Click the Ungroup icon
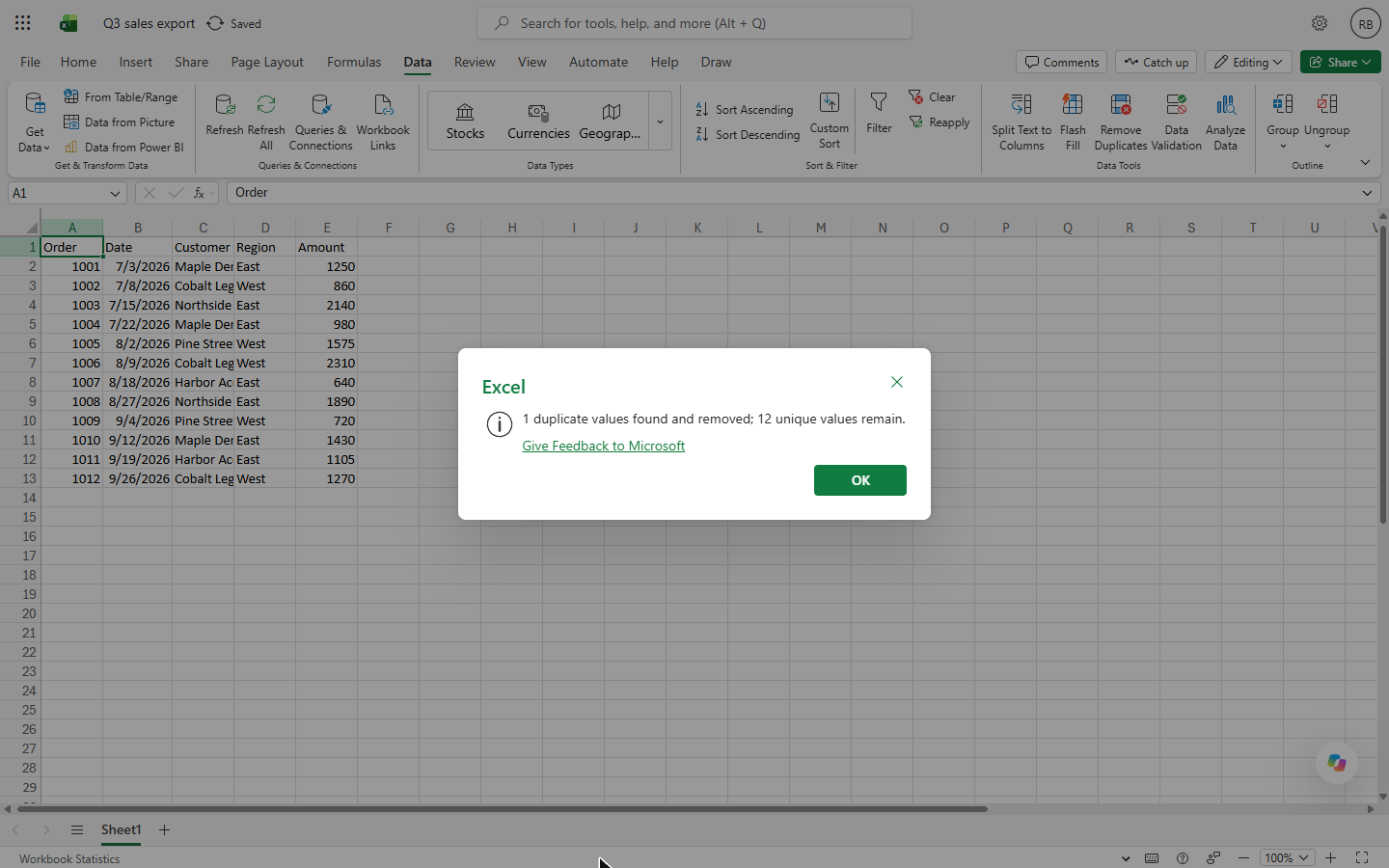 coord(1326,104)
